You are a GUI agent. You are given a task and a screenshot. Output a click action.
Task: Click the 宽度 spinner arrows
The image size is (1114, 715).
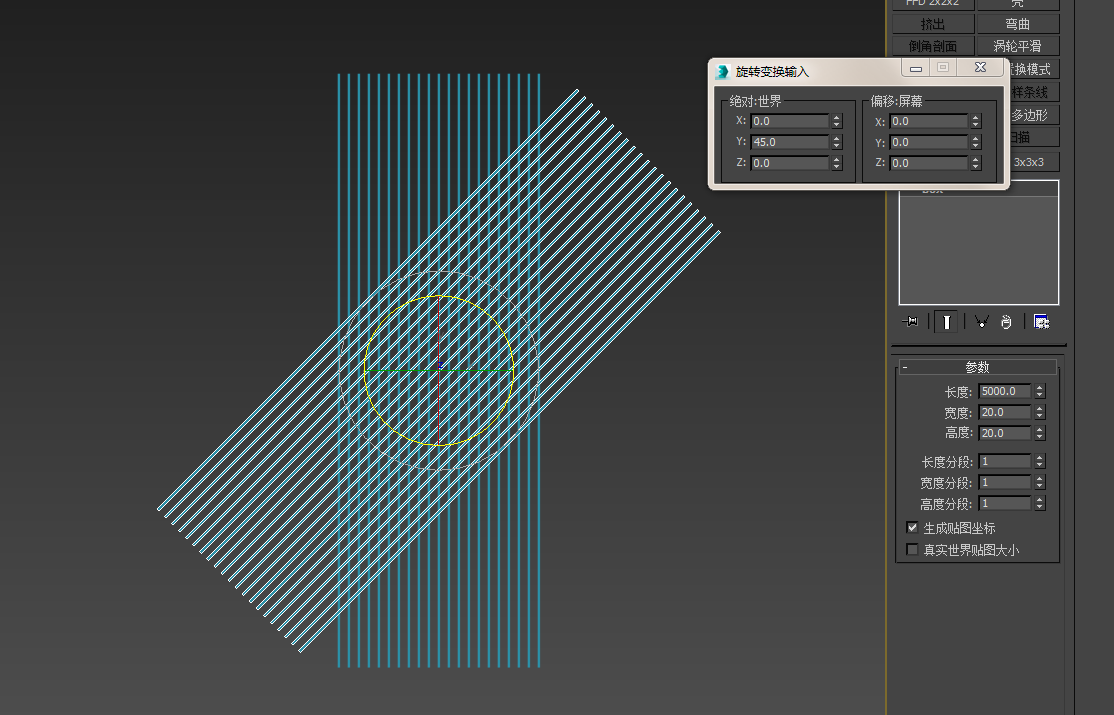[x=1040, y=412]
